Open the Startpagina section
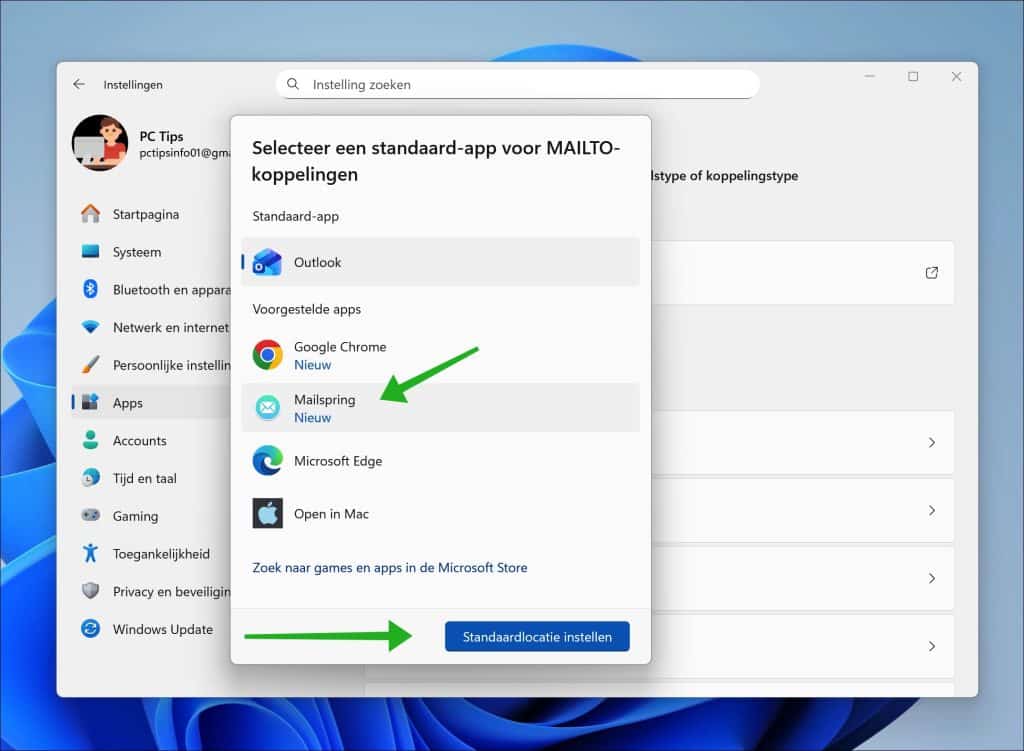The image size is (1024, 751). [145, 214]
